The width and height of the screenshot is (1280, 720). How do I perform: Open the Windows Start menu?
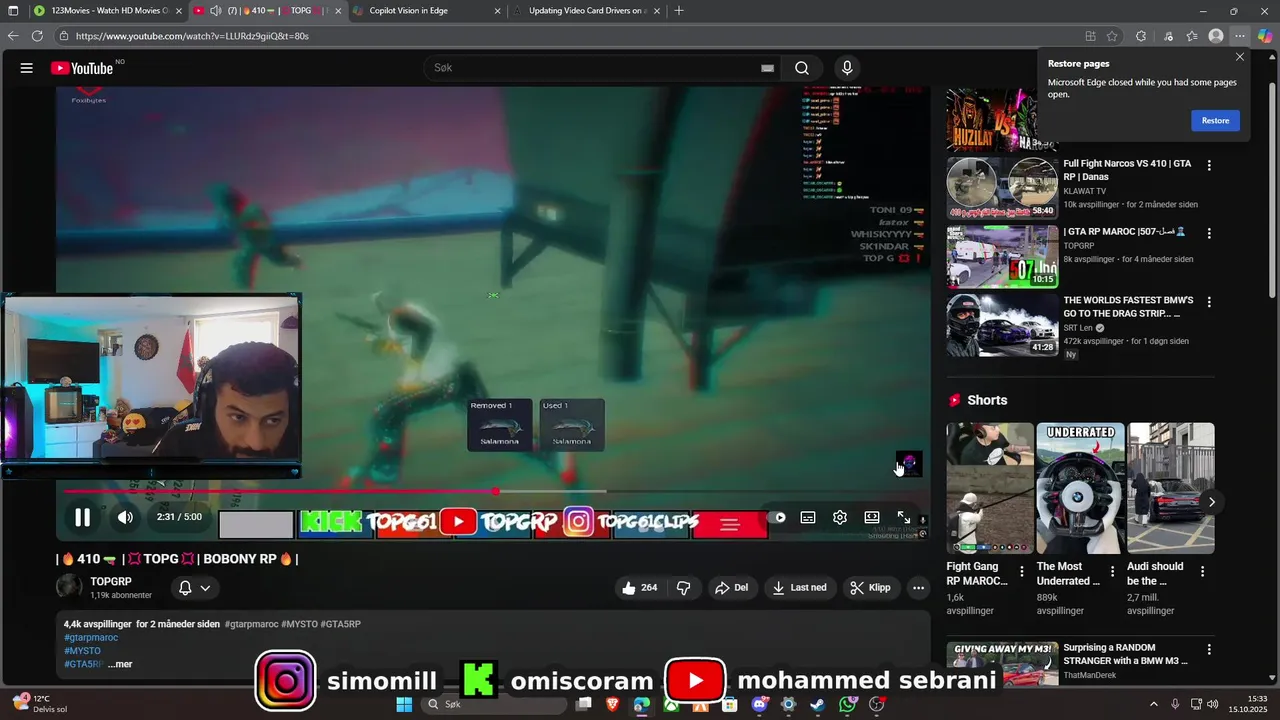tap(404, 704)
